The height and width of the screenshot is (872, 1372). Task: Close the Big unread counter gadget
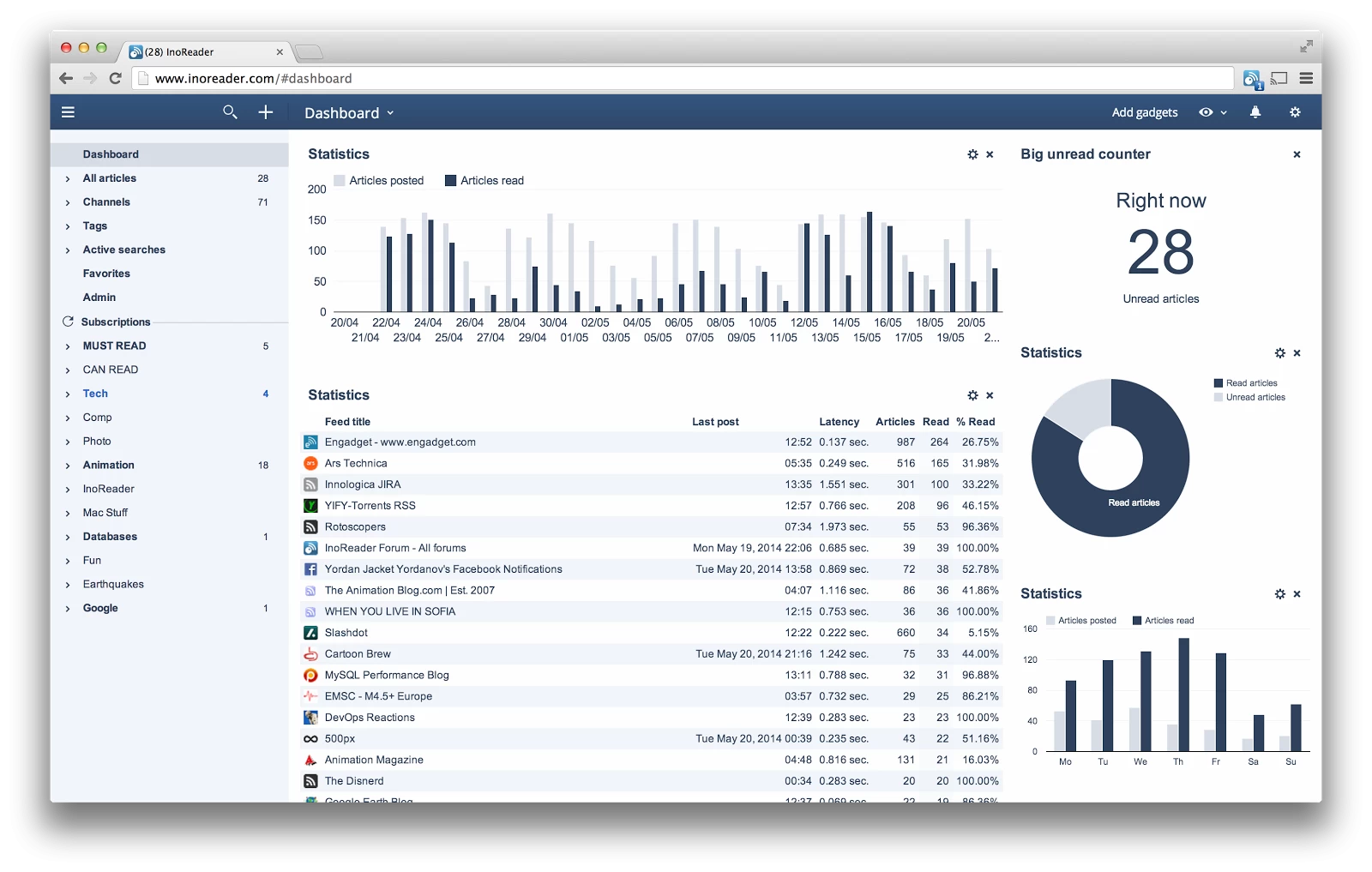pos(1297,154)
